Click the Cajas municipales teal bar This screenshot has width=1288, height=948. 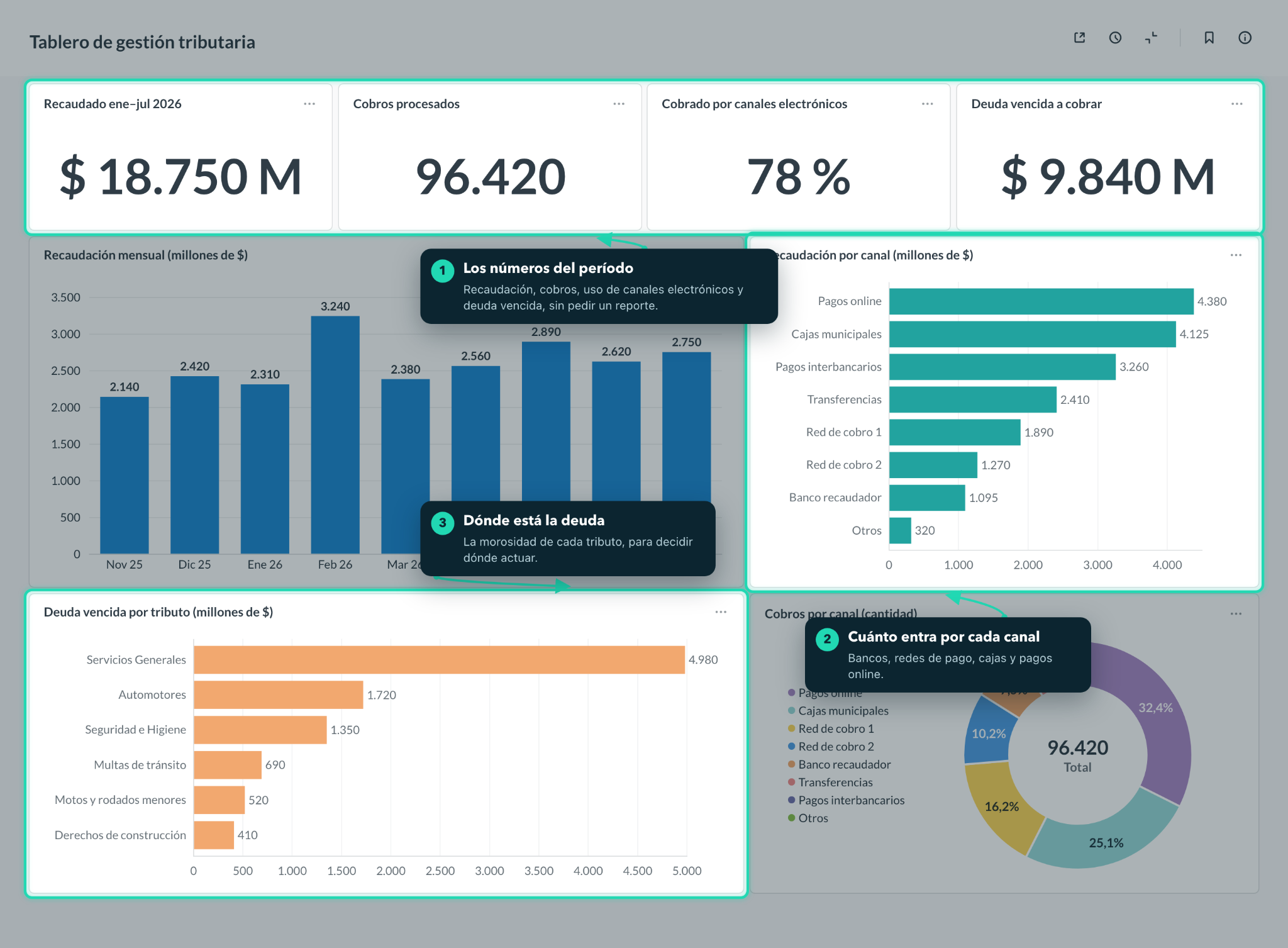point(1033,334)
